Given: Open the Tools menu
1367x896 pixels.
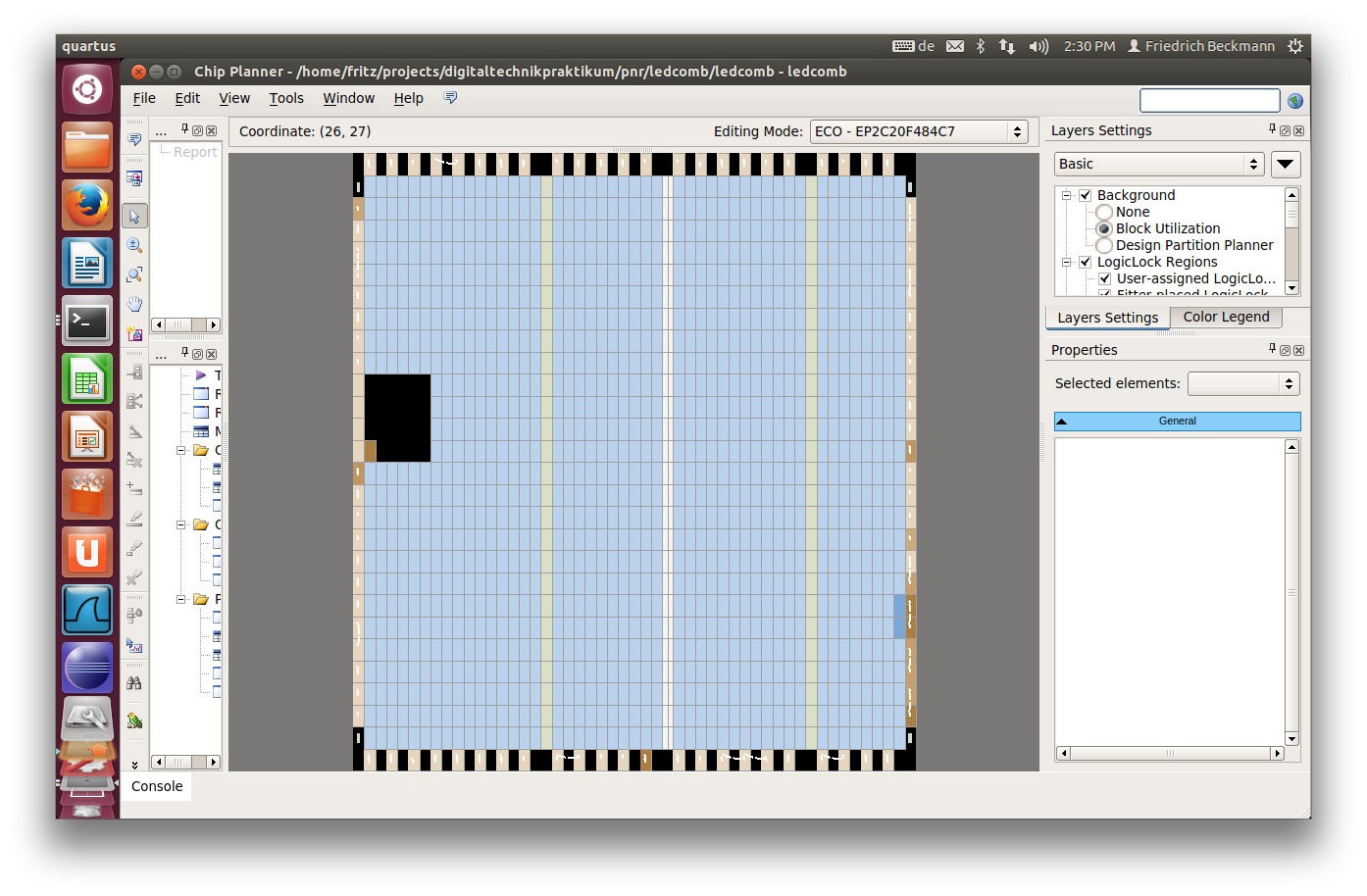Looking at the screenshot, I should point(286,98).
